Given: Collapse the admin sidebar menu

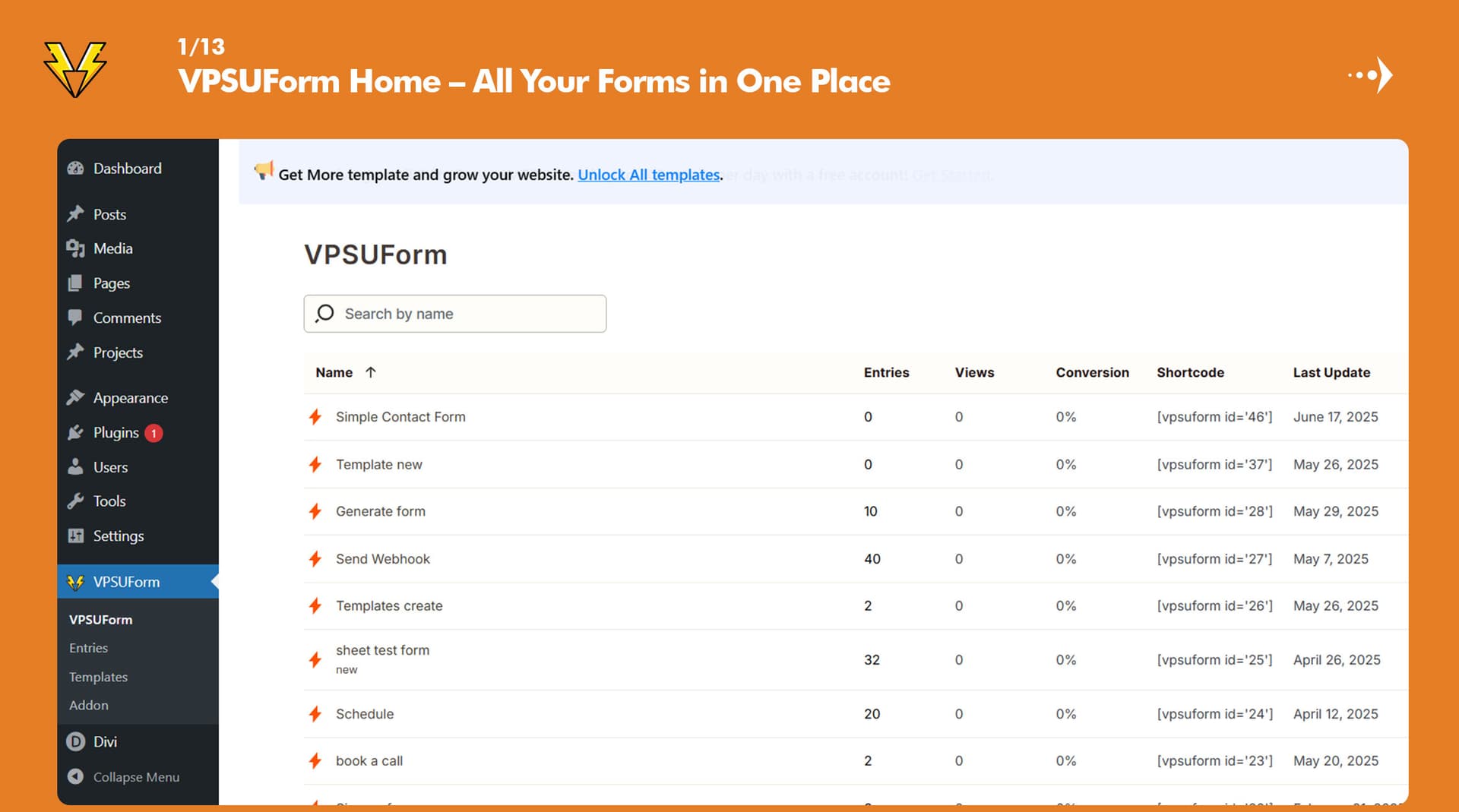Looking at the screenshot, I should [x=76, y=776].
